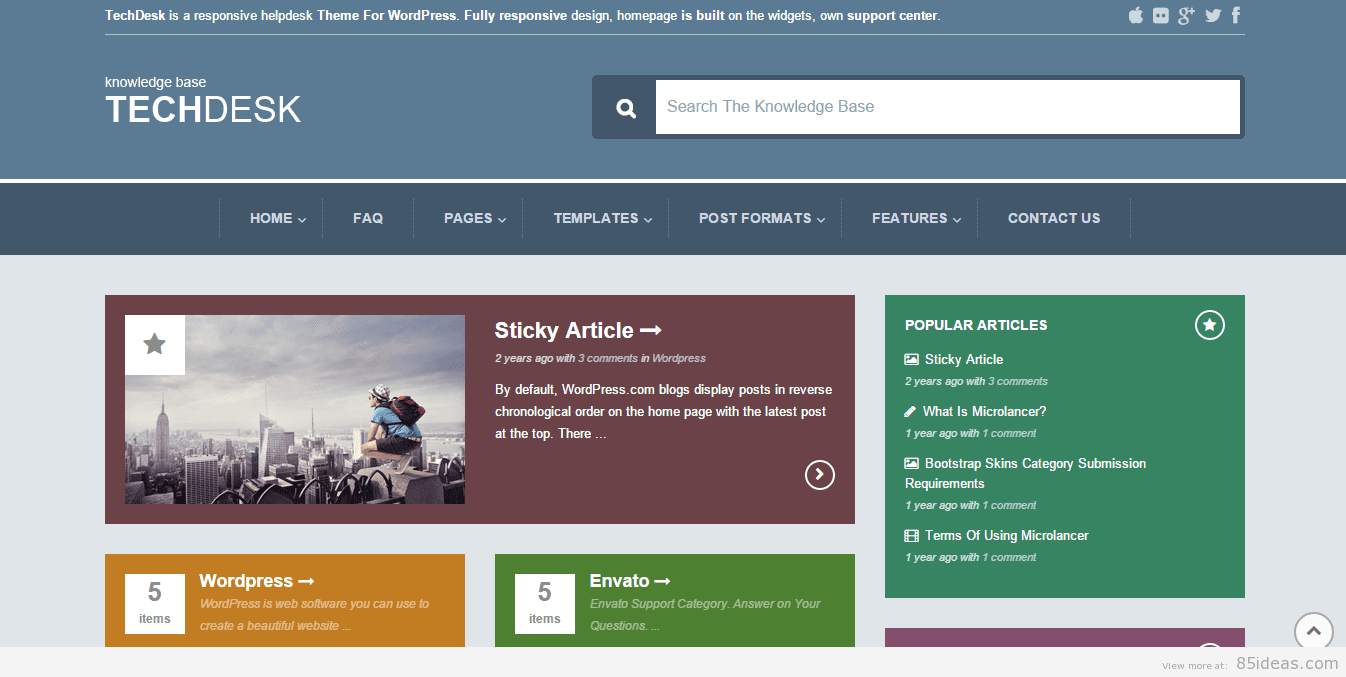Open Sticky Article in Popular Articles
The height and width of the screenshot is (677, 1346).
[964, 359]
